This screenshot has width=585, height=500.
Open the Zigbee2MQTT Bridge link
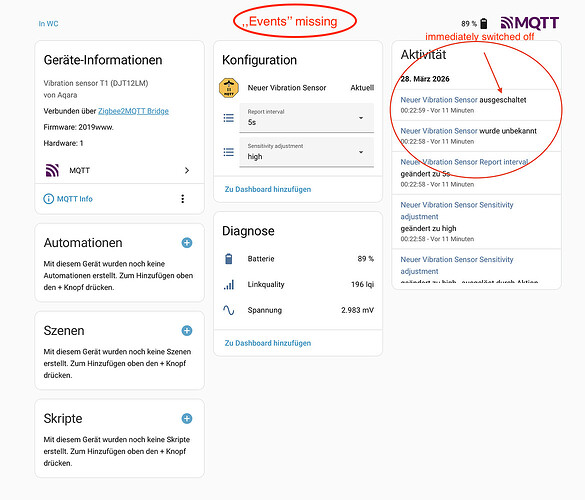[x=133, y=111]
